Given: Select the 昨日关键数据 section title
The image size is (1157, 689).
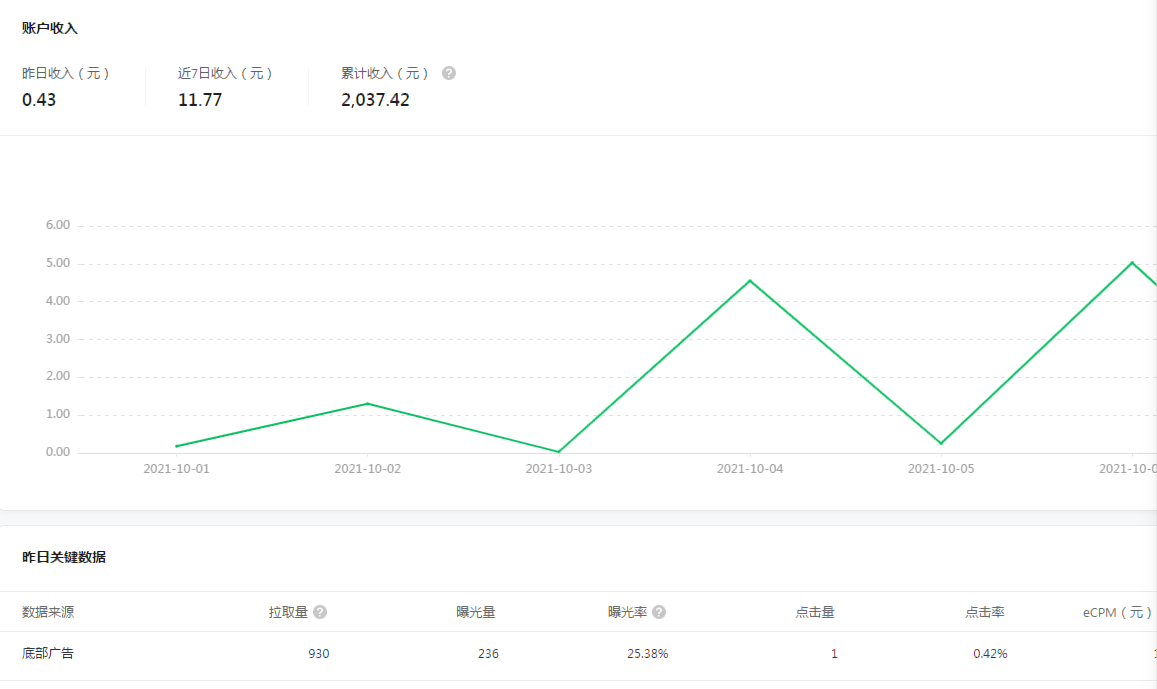Looking at the screenshot, I should [x=64, y=557].
